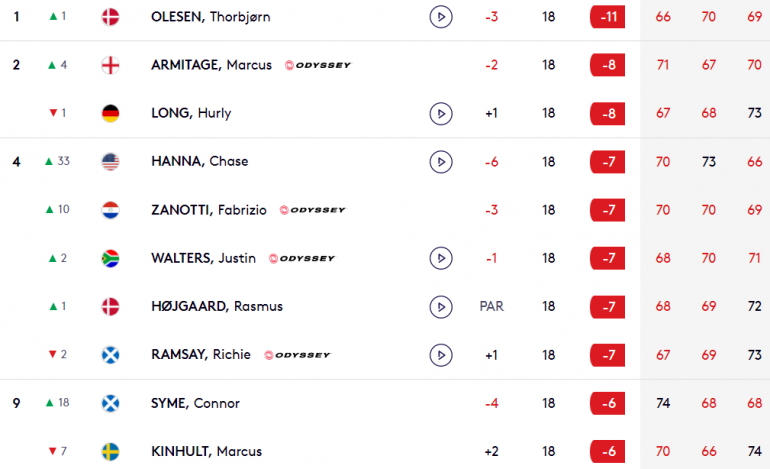Play video highlights for Walters, Justin
770x469 pixels.
(440, 258)
